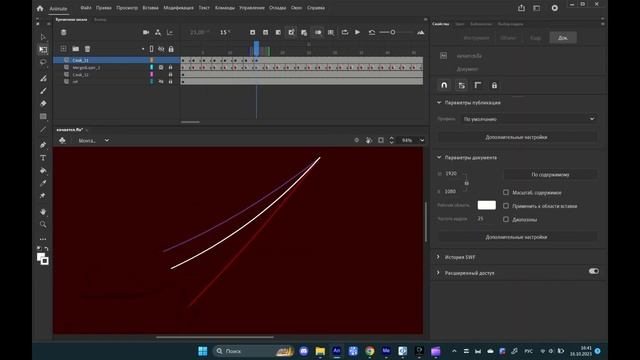This screenshot has height=360, width=640.
Task: Click the stage width field 1920
Action: click(452, 173)
